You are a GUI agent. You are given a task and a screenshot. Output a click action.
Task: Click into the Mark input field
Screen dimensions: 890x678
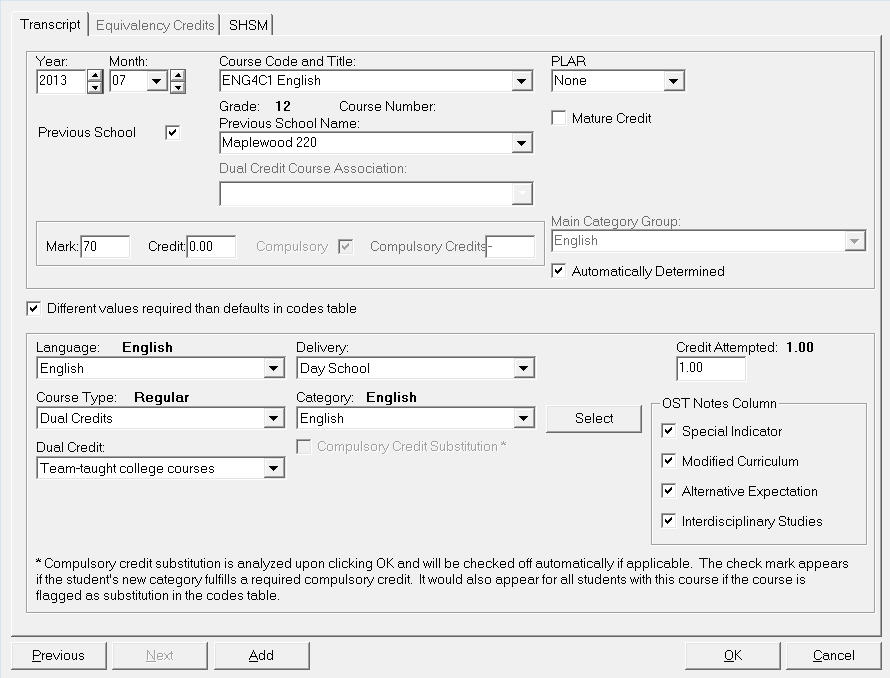click(x=105, y=246)
